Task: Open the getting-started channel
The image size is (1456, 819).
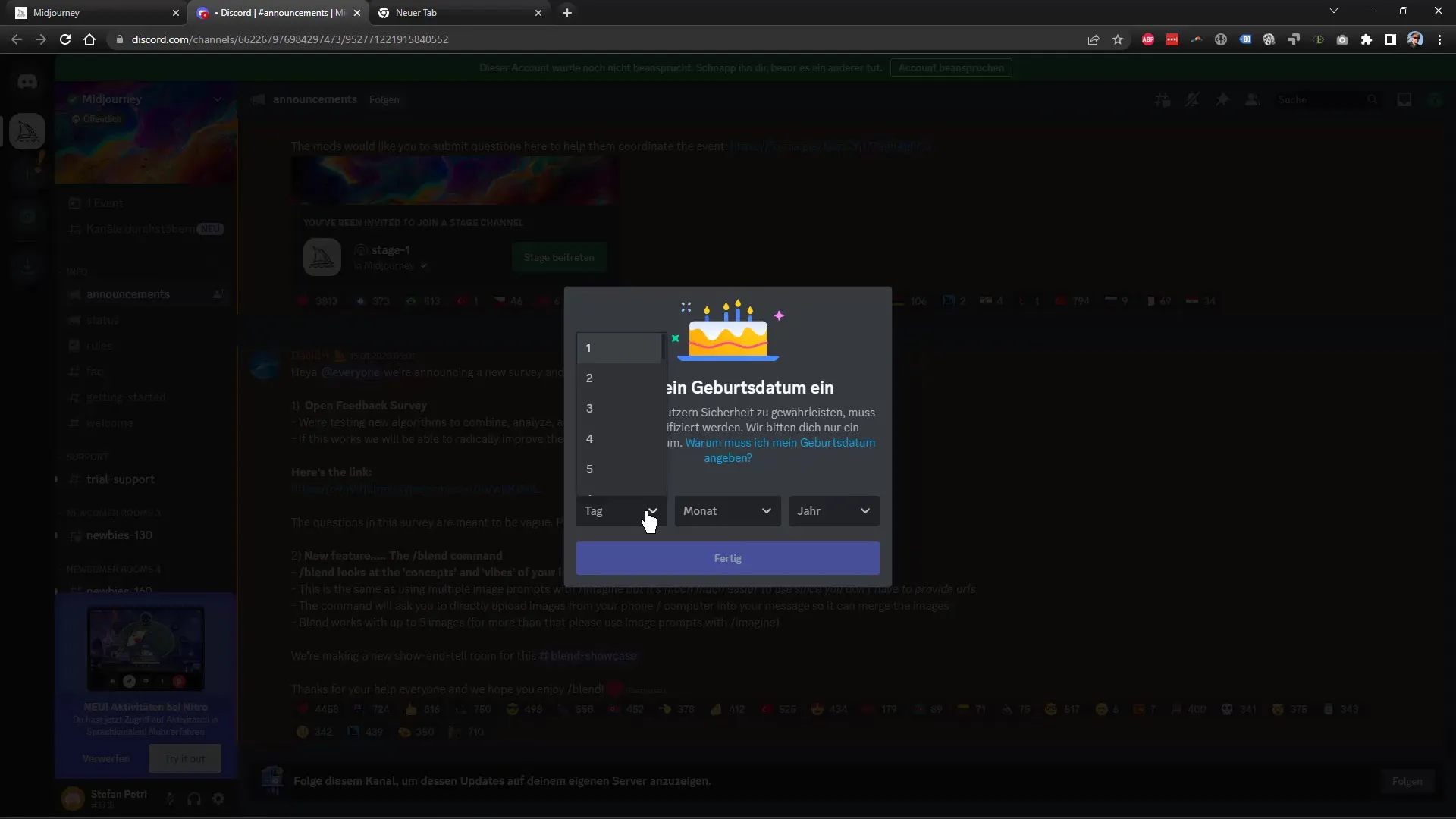Action: pyautogui.click(x=126, y=397)
